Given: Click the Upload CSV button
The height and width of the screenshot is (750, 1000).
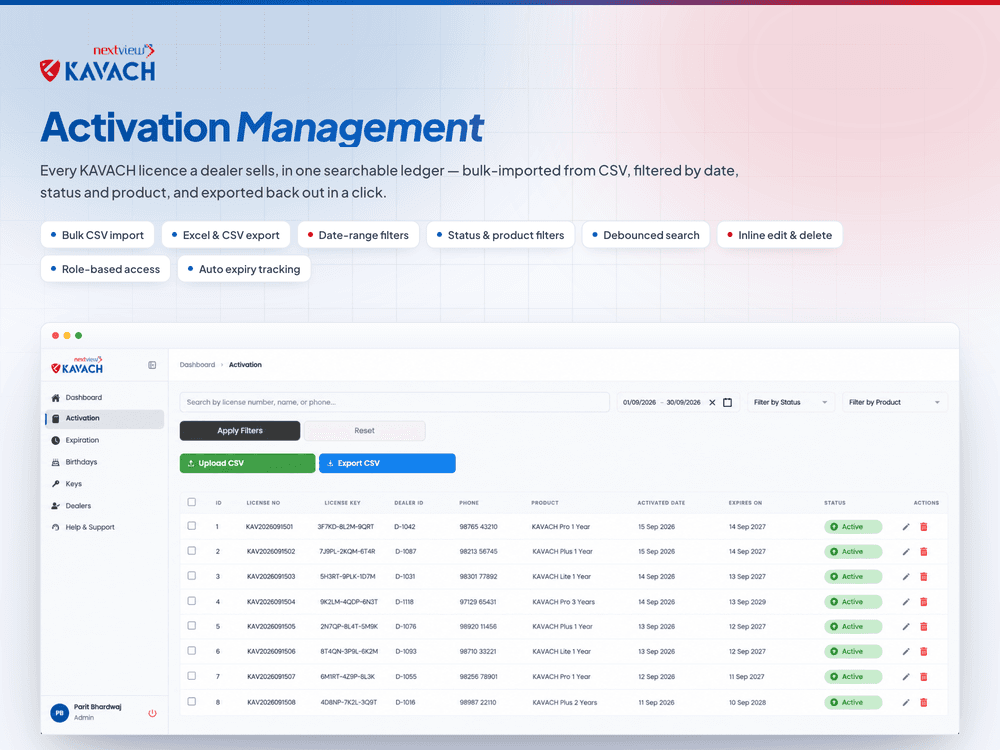Looking at the screenshot, I should 247,463.
